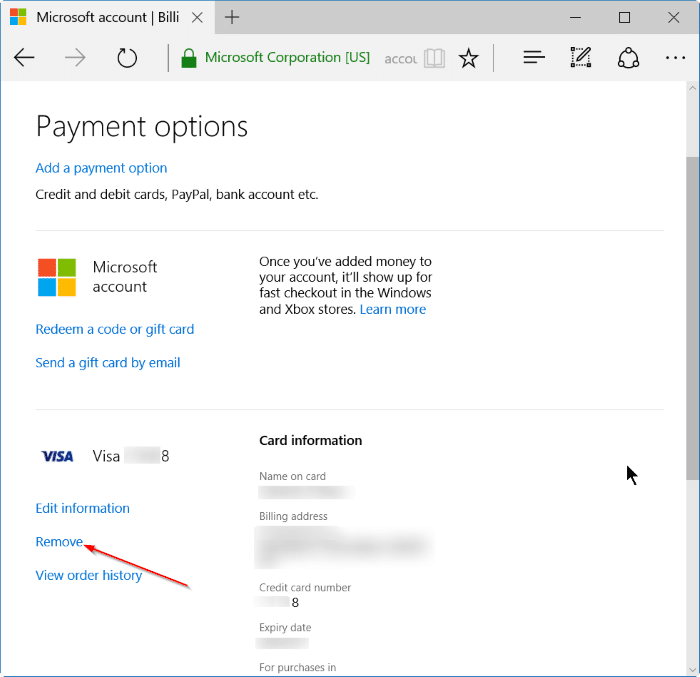The height and width of the screenshot is (677, 700).
Task: Click the Microsoft logo favicon in tab
Action: coord(18,17)
